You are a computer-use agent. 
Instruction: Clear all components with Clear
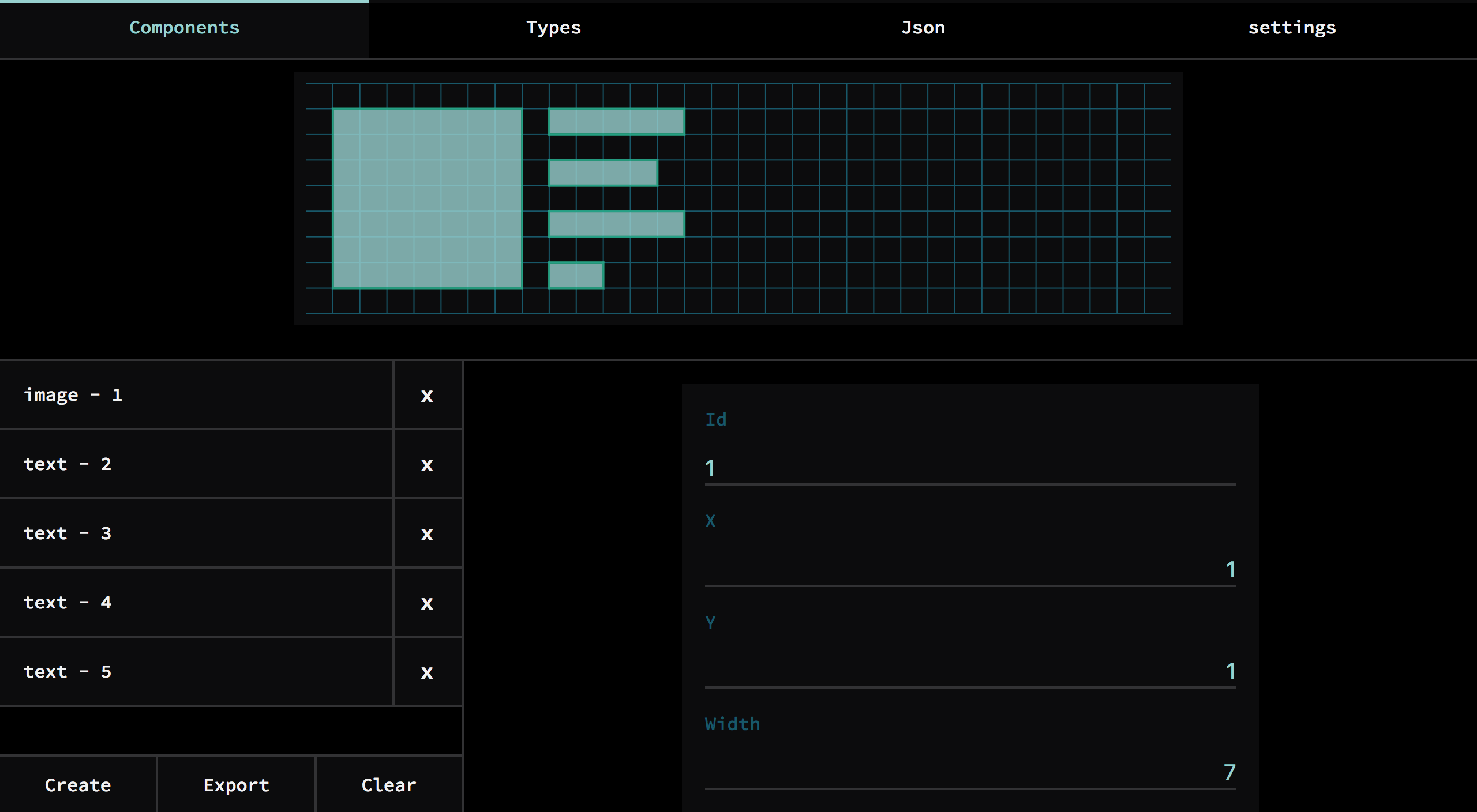point(388,785)
